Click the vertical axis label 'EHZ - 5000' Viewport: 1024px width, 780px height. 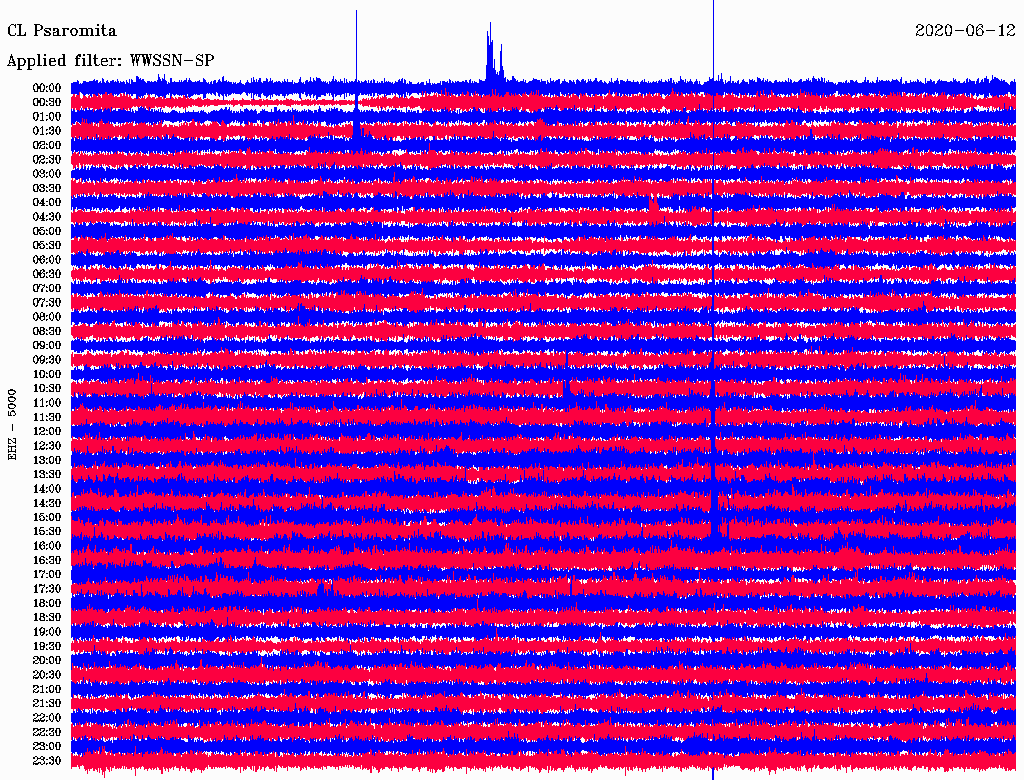tap(12, 425)
